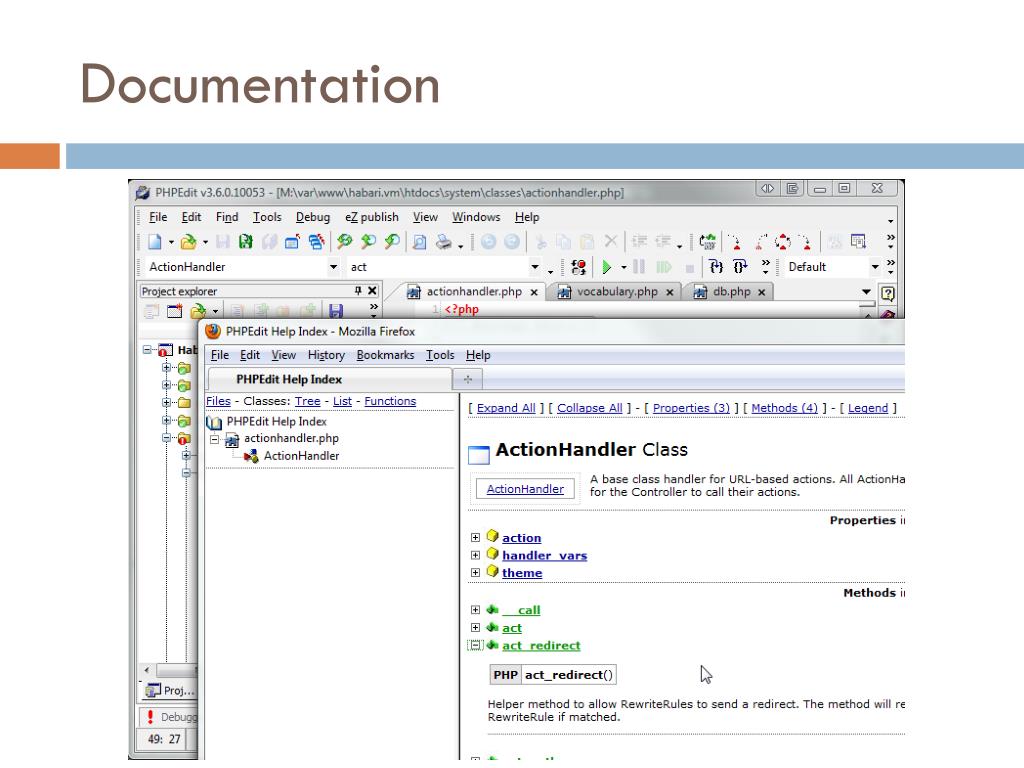Screen dimensions: 1024x768
Task: Click the New file icon in PHPEdit toolbar
Action: [155, 242]
